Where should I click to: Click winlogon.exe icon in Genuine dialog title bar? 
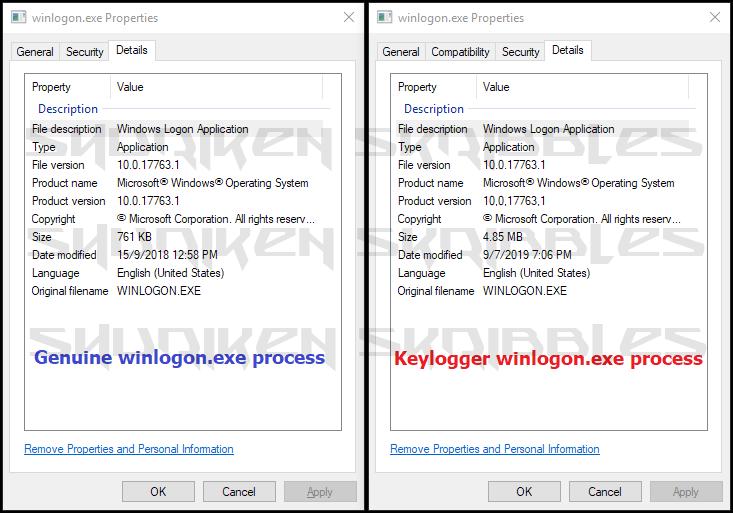click(19, 18)
